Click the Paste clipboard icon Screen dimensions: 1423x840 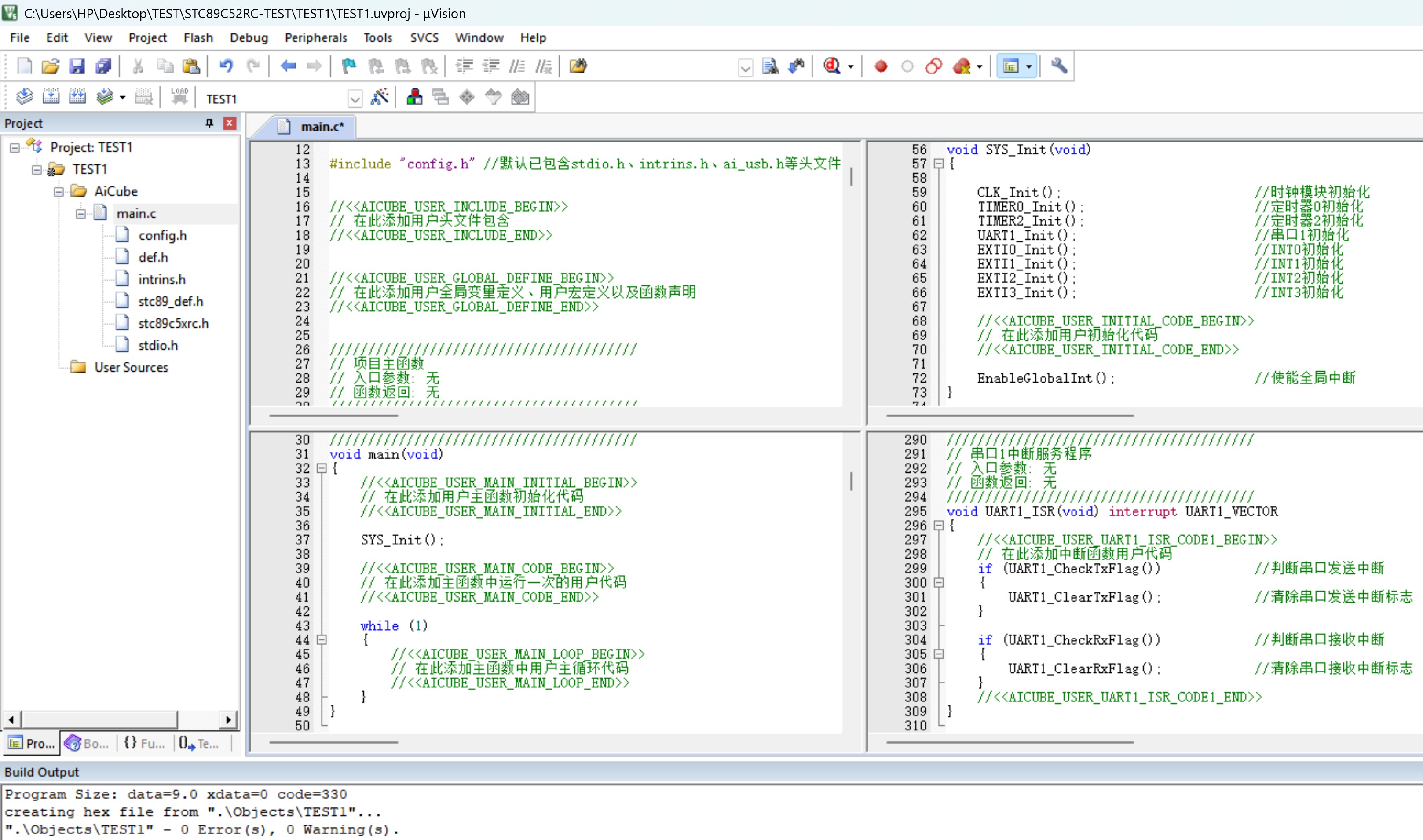click(x=191, y=66)
